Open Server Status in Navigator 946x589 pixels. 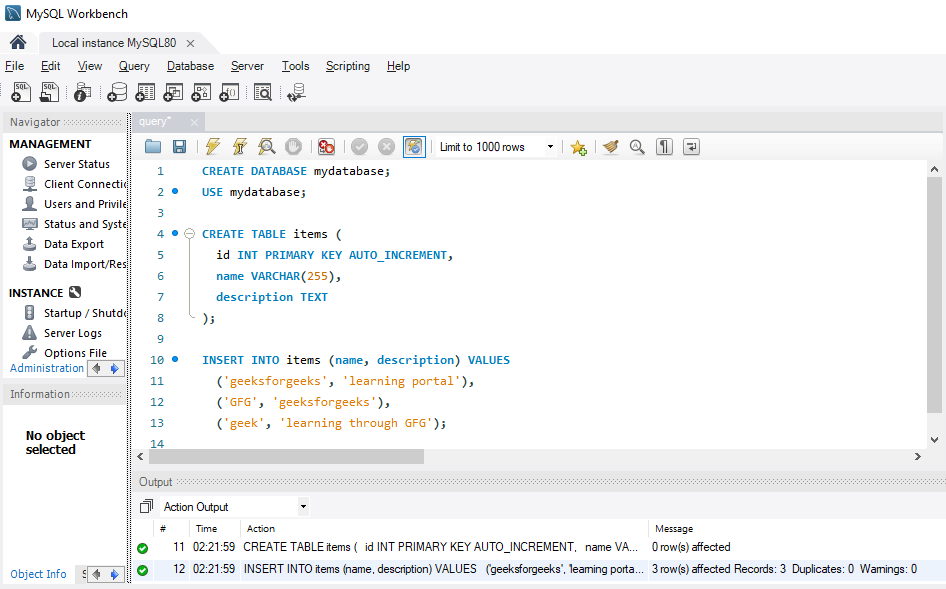(x=76, y=164)
